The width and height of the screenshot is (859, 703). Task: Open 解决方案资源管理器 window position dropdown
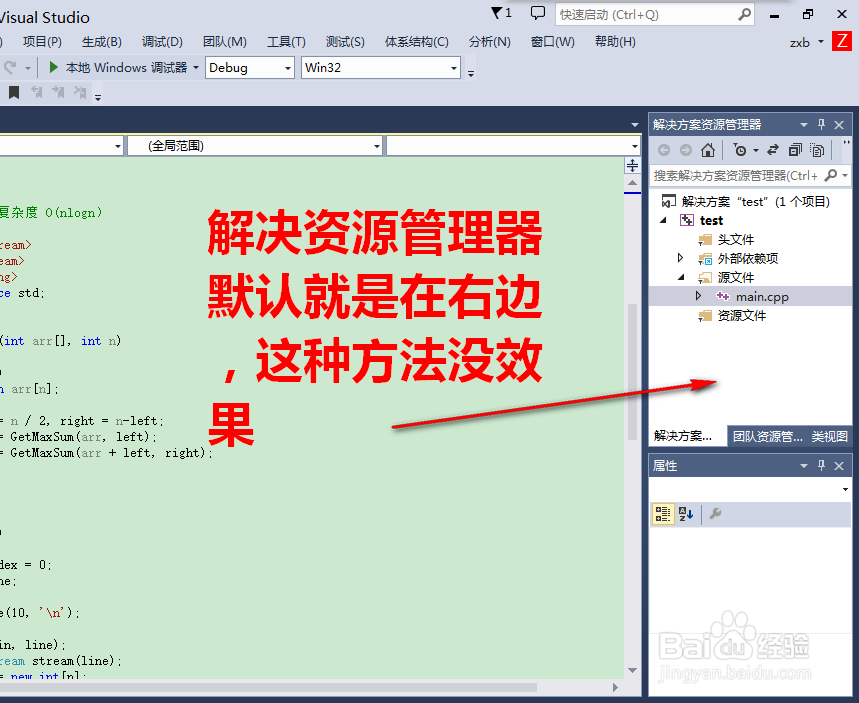tap(804, 125)
